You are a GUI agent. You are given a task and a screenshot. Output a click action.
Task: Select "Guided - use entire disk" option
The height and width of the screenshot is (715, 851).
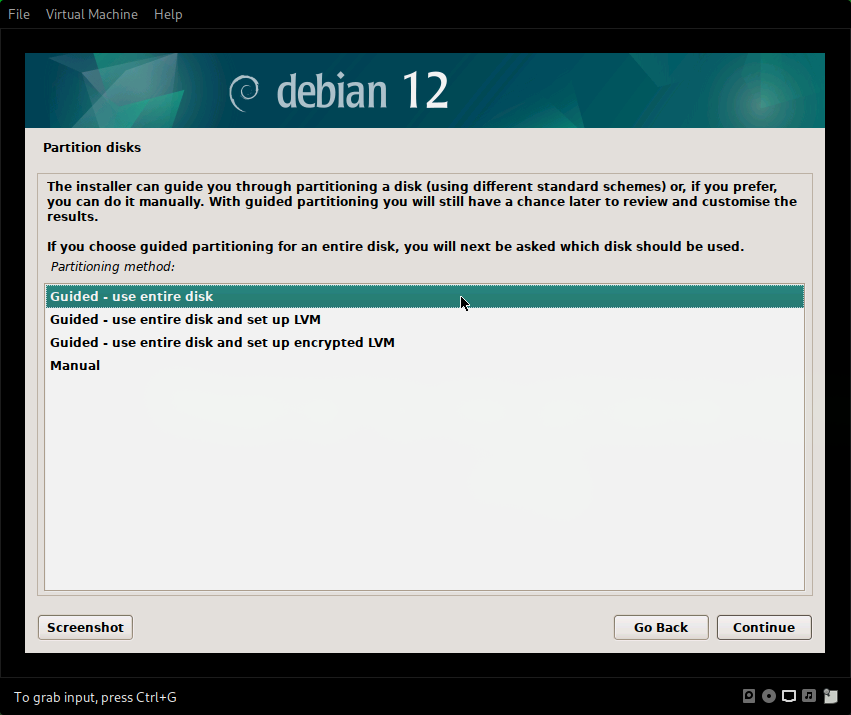pos(132,297)
